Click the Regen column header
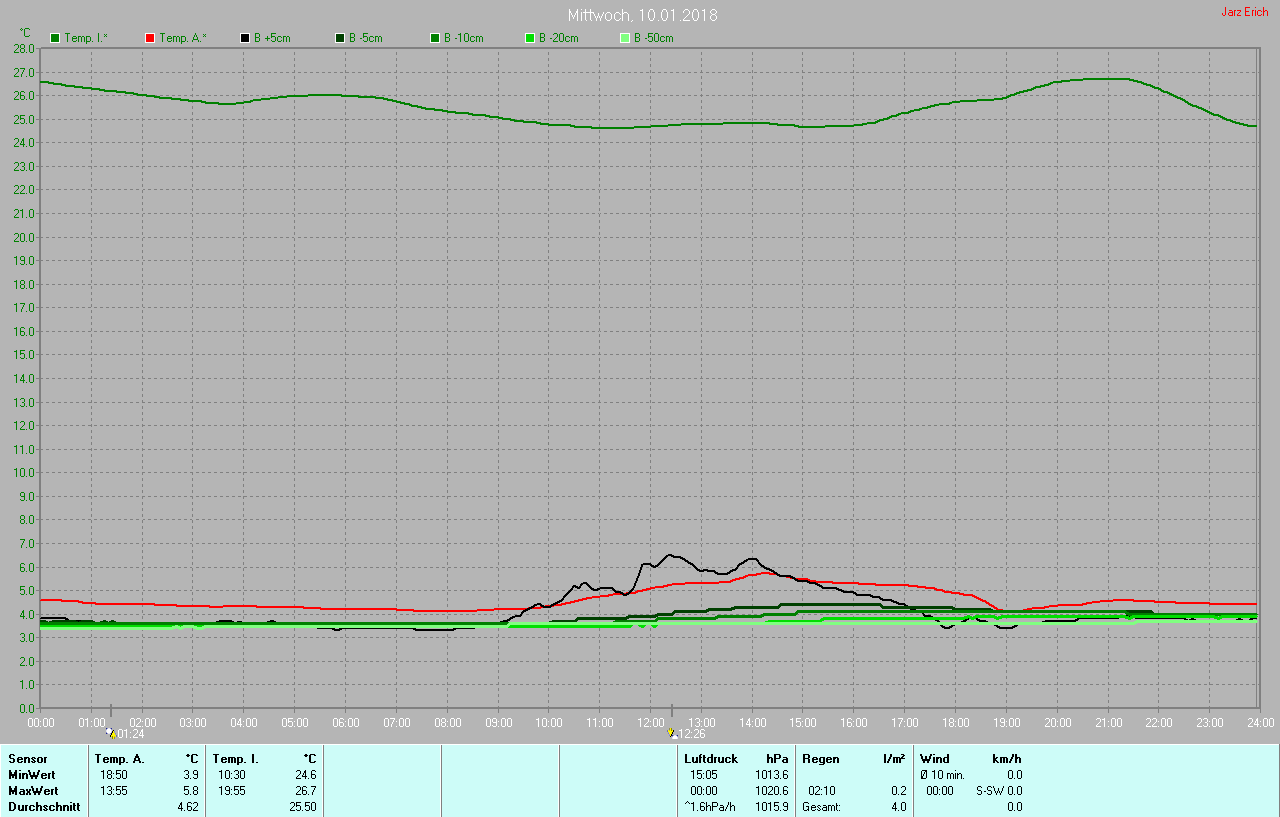 821,759
